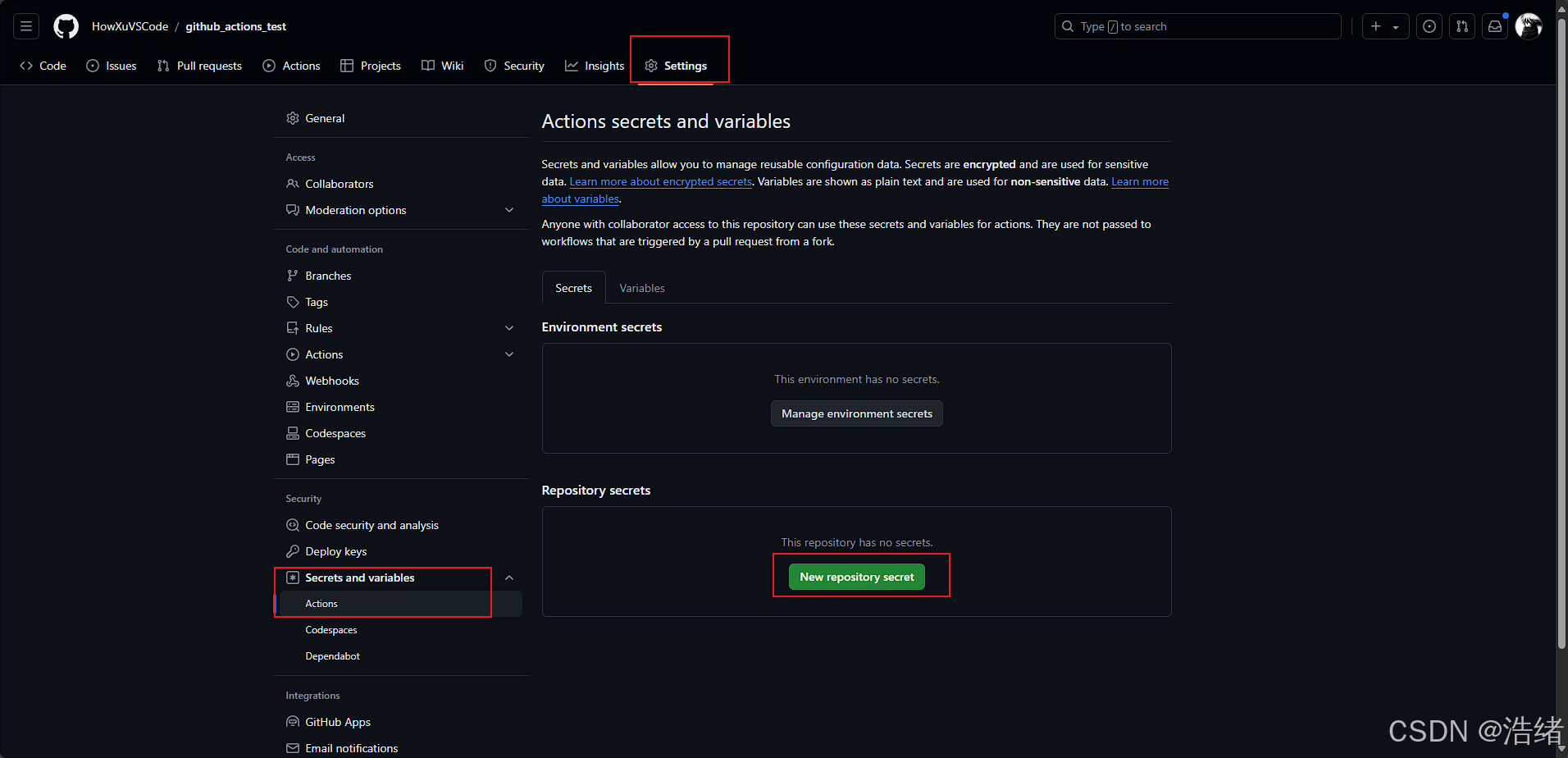Expand the Actions sidebar submenu

[509, 354]
